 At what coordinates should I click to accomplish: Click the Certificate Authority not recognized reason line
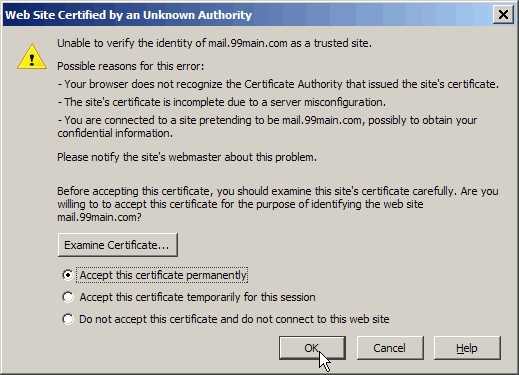click(278, 84)
